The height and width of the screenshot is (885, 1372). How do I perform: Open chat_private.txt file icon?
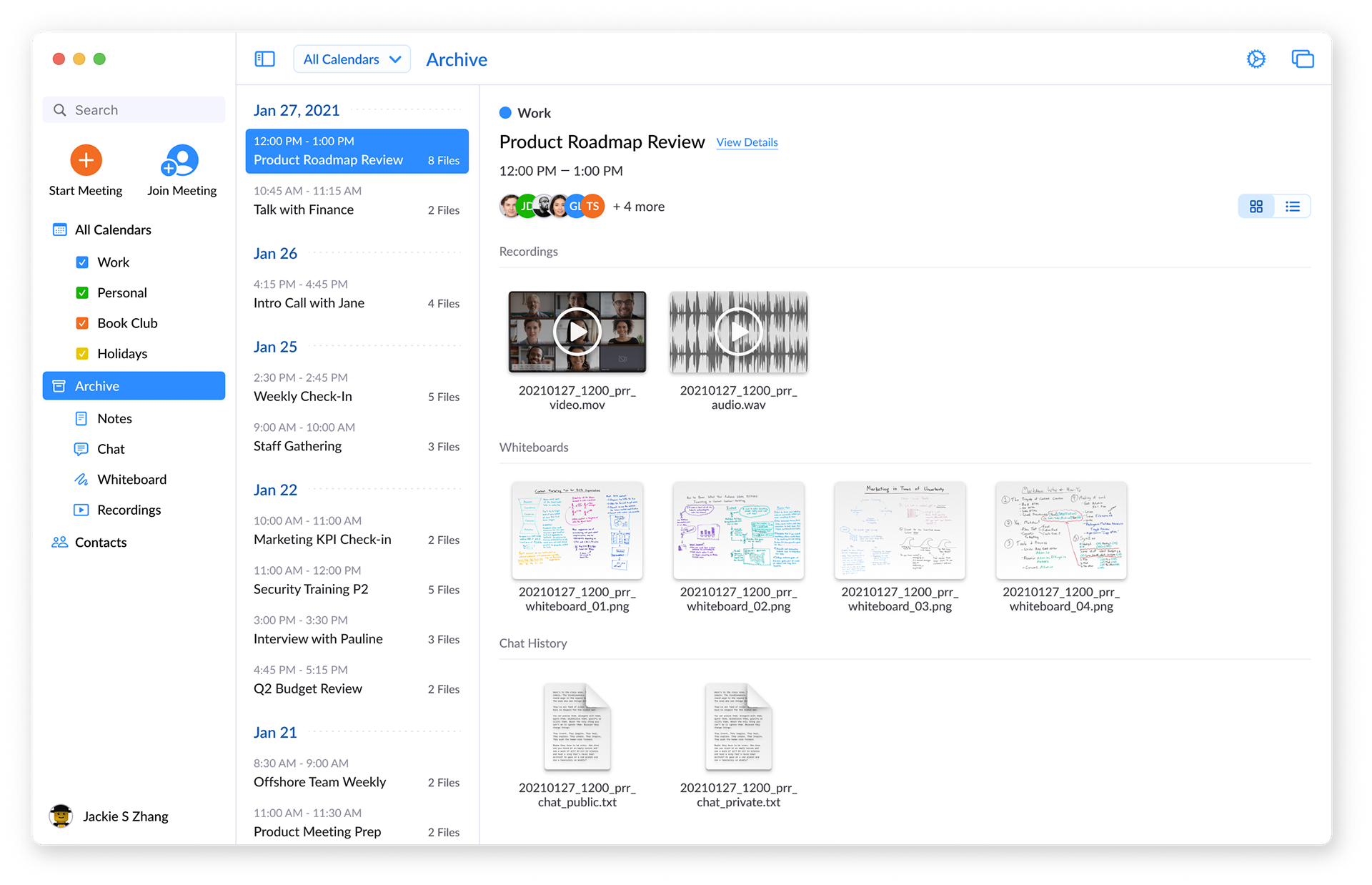click(x=739, y=726)
